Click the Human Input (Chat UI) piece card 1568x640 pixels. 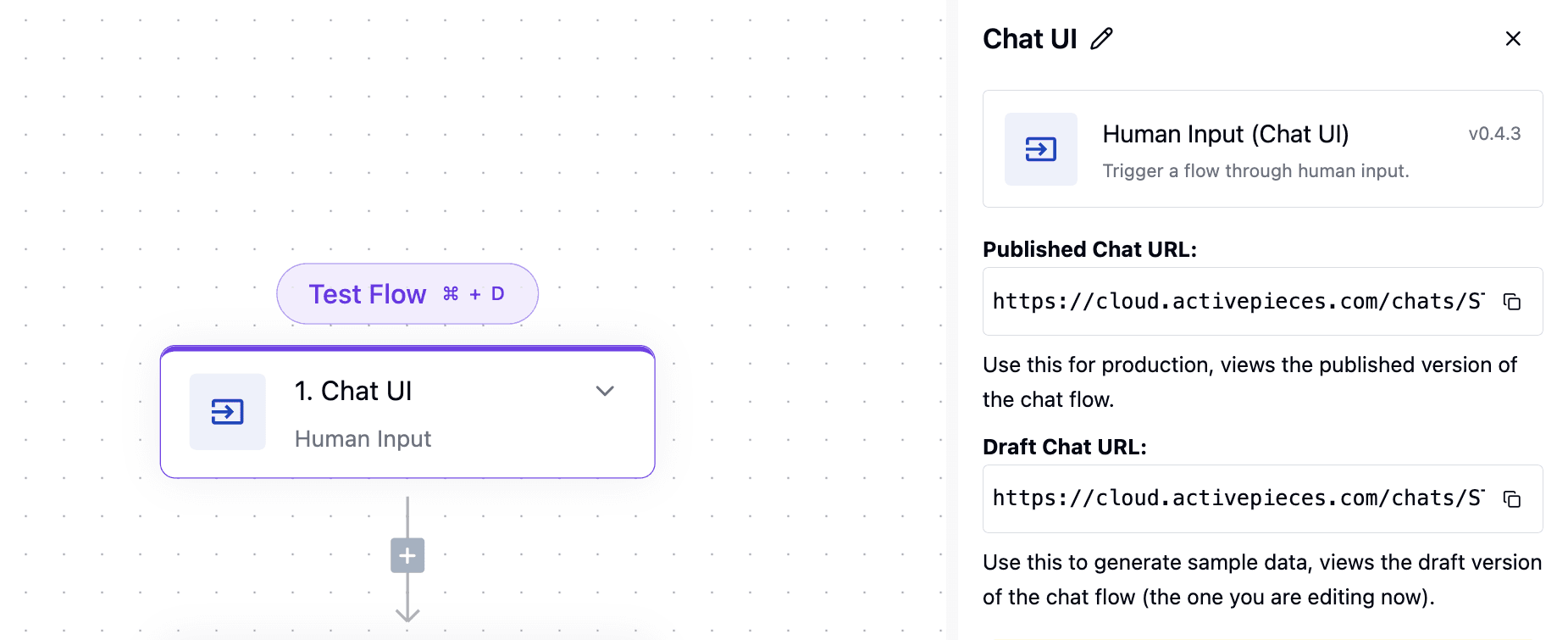(1262, 149)
